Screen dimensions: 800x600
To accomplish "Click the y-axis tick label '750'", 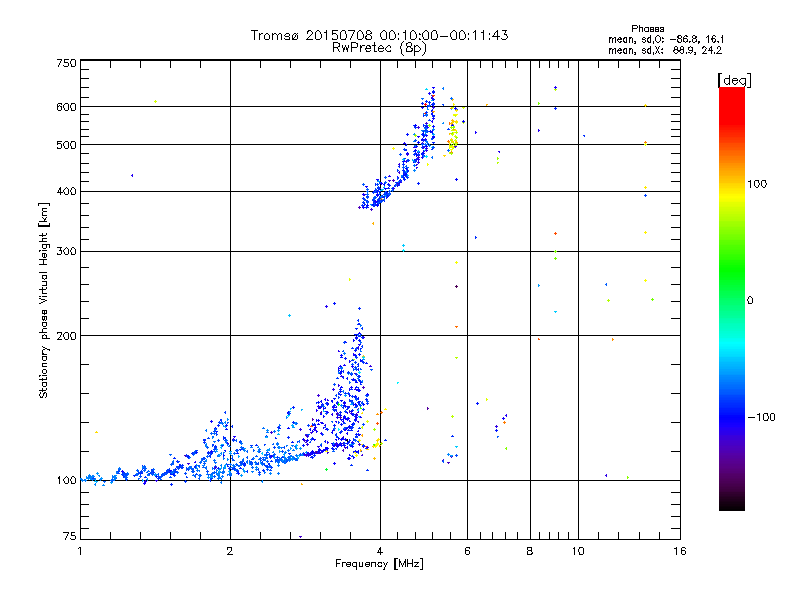I will pyautogui.click(x=66, y=63).
